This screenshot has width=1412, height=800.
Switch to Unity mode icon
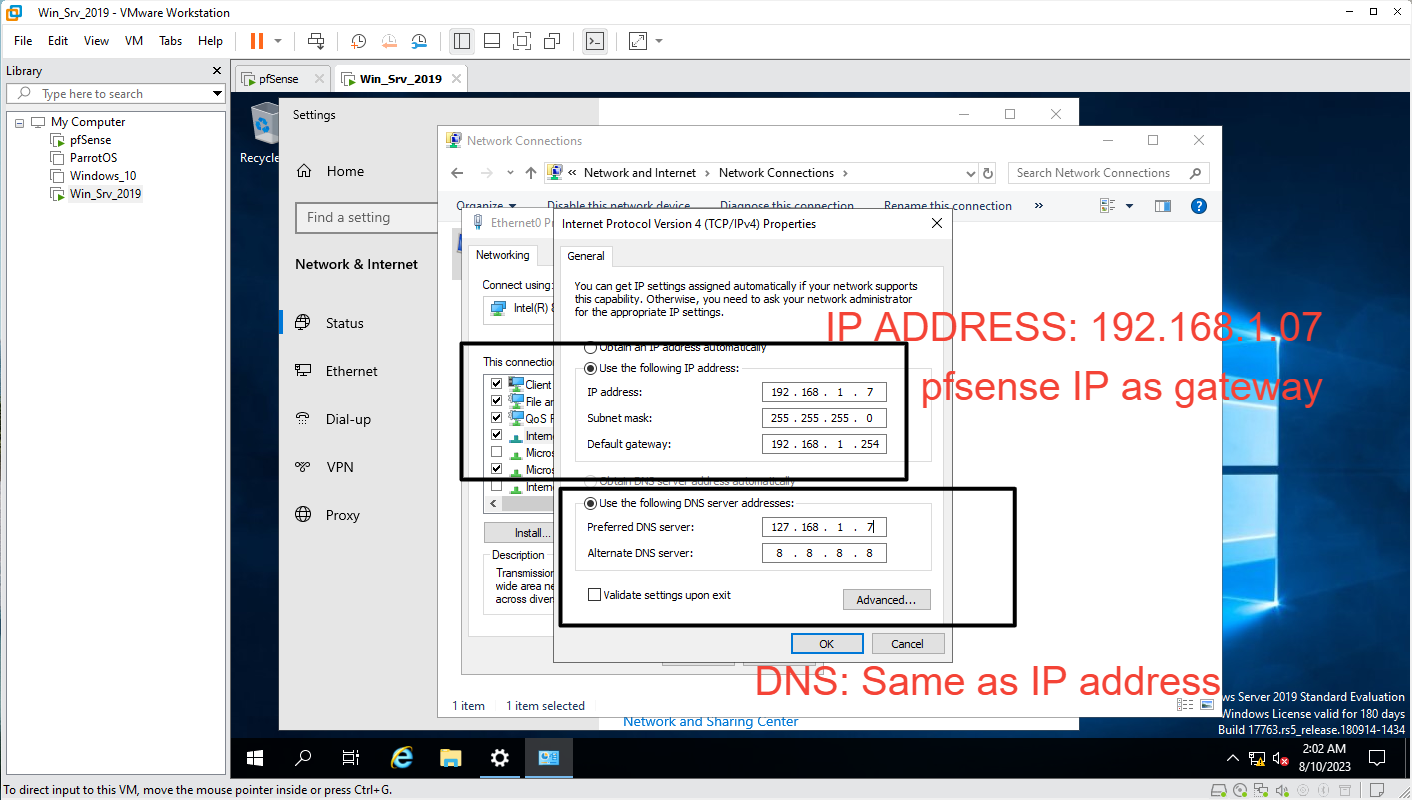pyautogui.click(x=552, y=41)
